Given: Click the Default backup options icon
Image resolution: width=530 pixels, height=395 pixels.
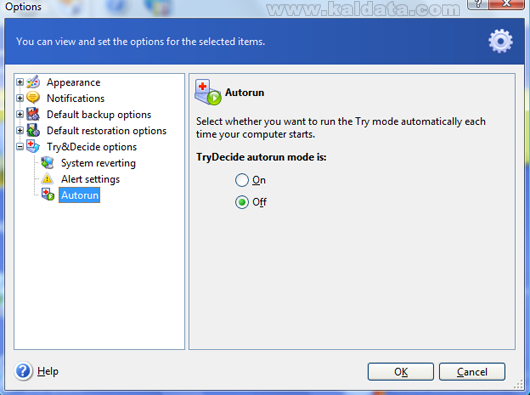Looking at the screenshot, I should point(33,114).
